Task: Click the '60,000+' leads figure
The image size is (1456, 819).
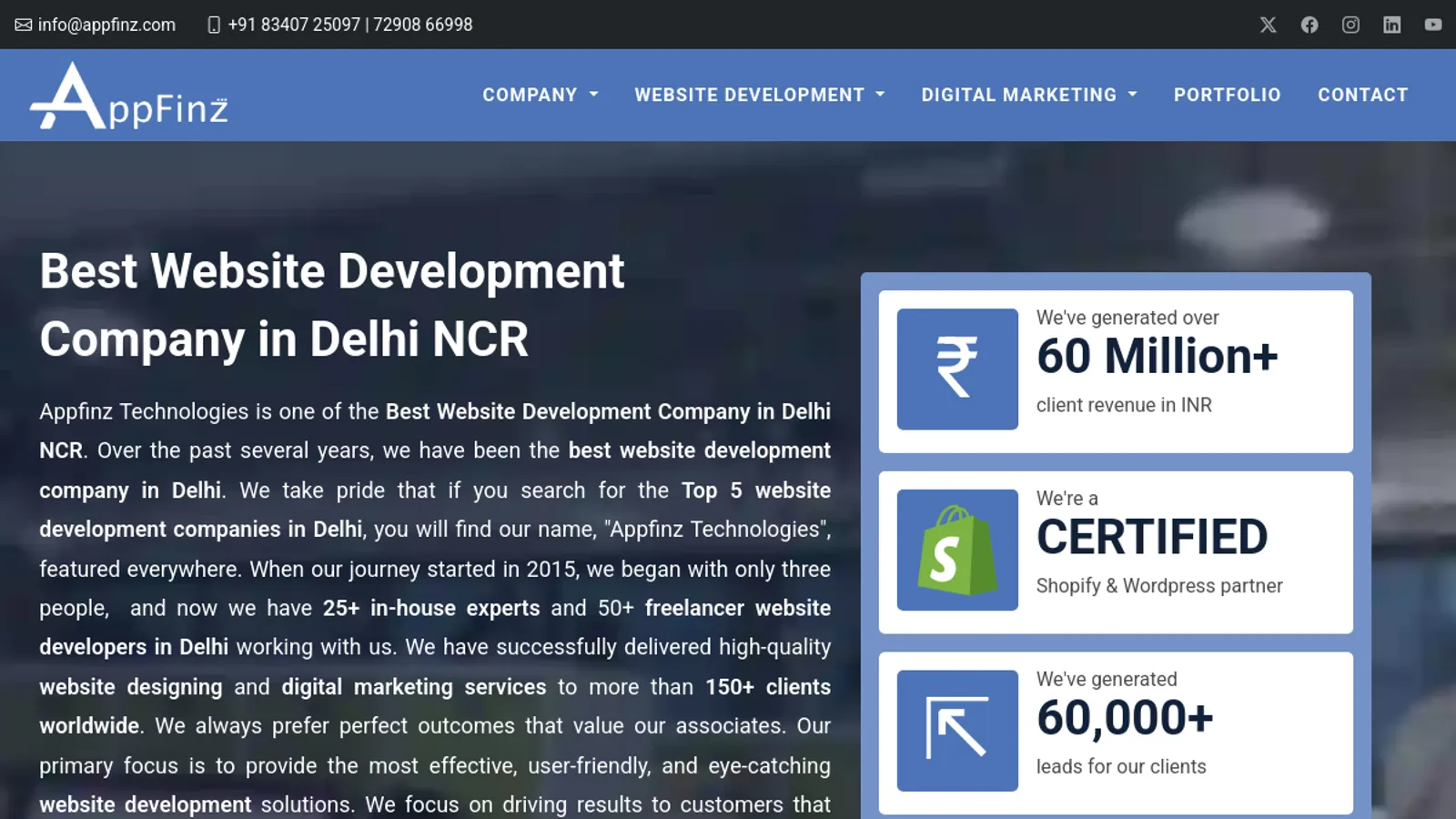Action: [x=1125, y=718]
